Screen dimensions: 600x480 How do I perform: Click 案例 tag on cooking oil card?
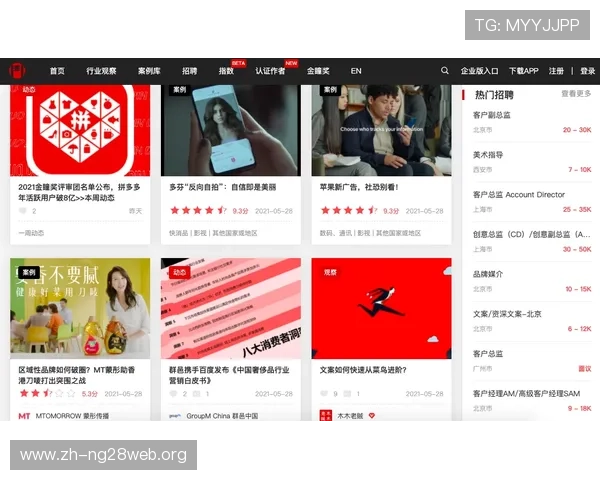(29, 273)
